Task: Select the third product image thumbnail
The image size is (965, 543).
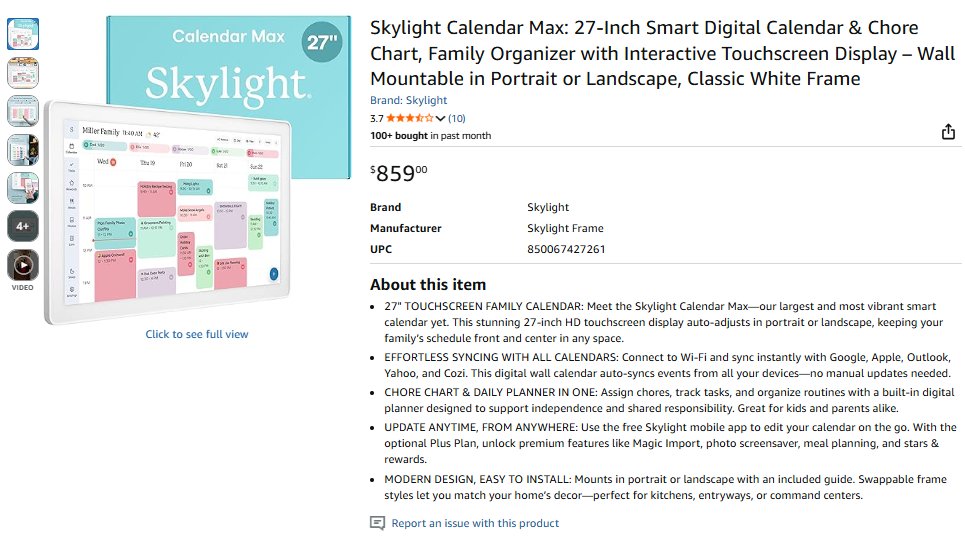Action: (23, 111)
